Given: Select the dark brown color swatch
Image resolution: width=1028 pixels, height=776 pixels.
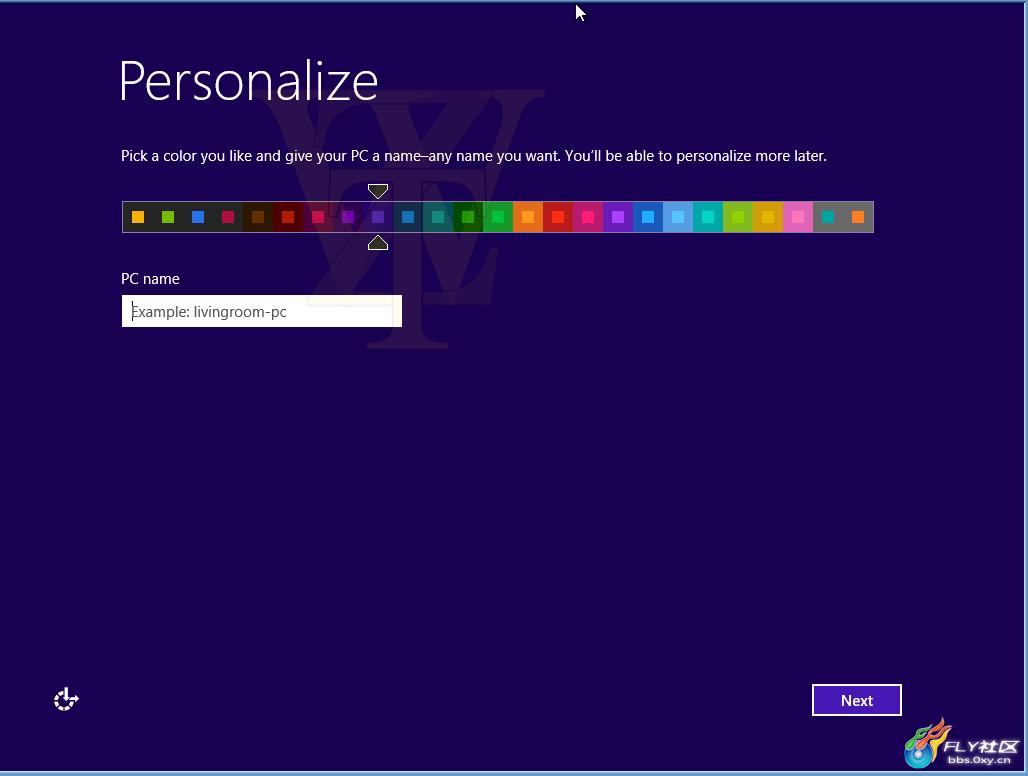Looking at the screenshot, I should [x=258, y=217].
